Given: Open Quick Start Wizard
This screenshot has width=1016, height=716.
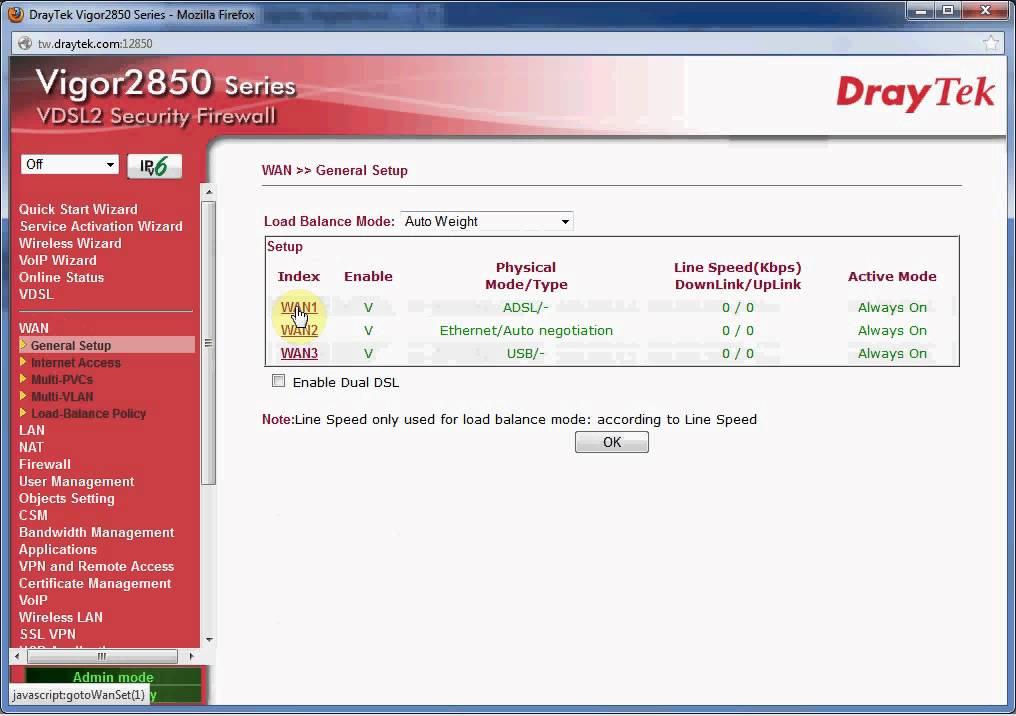Looking at the screenshot, I should (78, 209).
